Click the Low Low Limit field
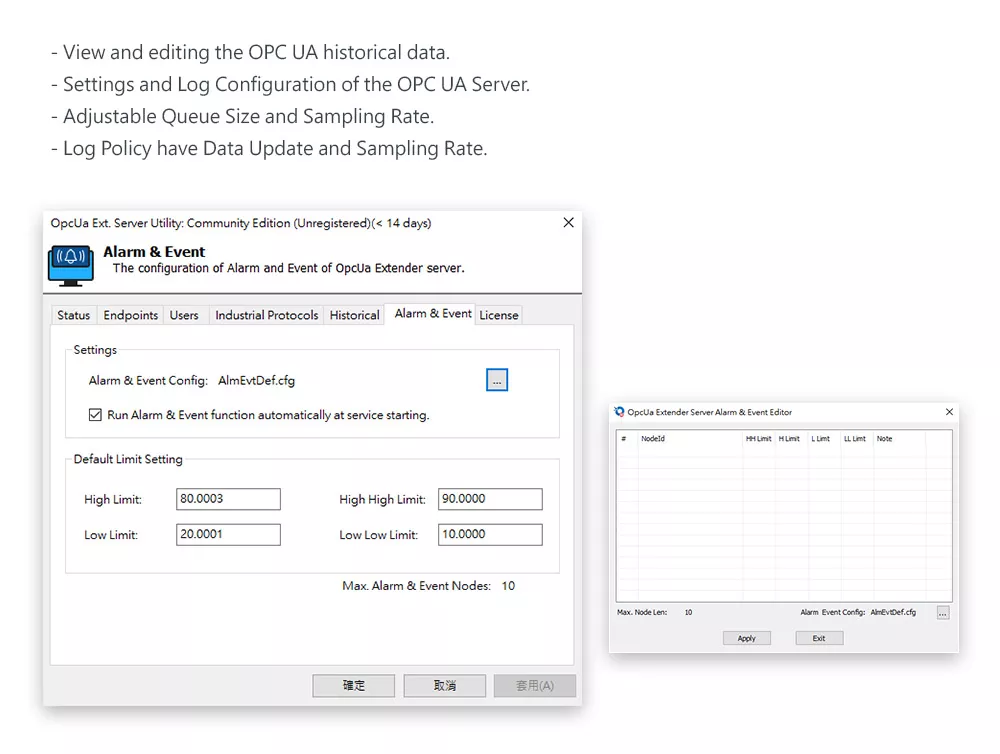The width and height of the screenshot is (1000, 754). tap(490, 535)
